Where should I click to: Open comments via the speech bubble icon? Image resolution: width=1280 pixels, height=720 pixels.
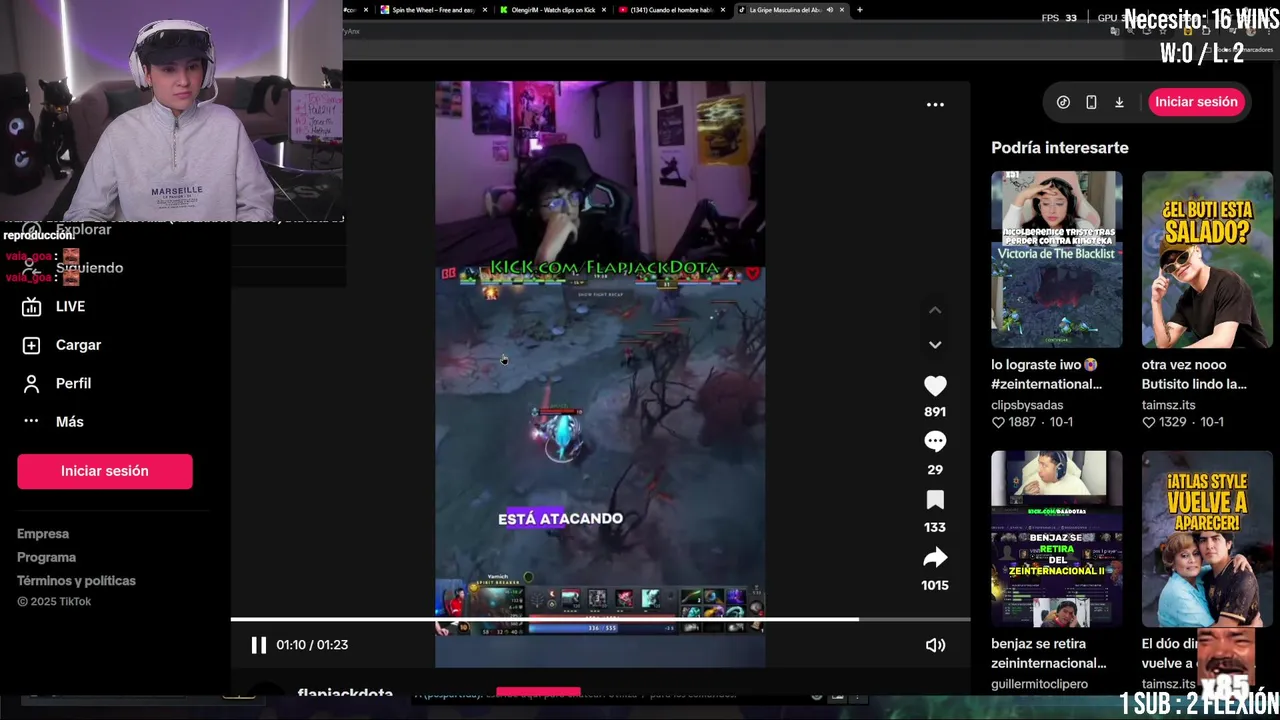935,442
